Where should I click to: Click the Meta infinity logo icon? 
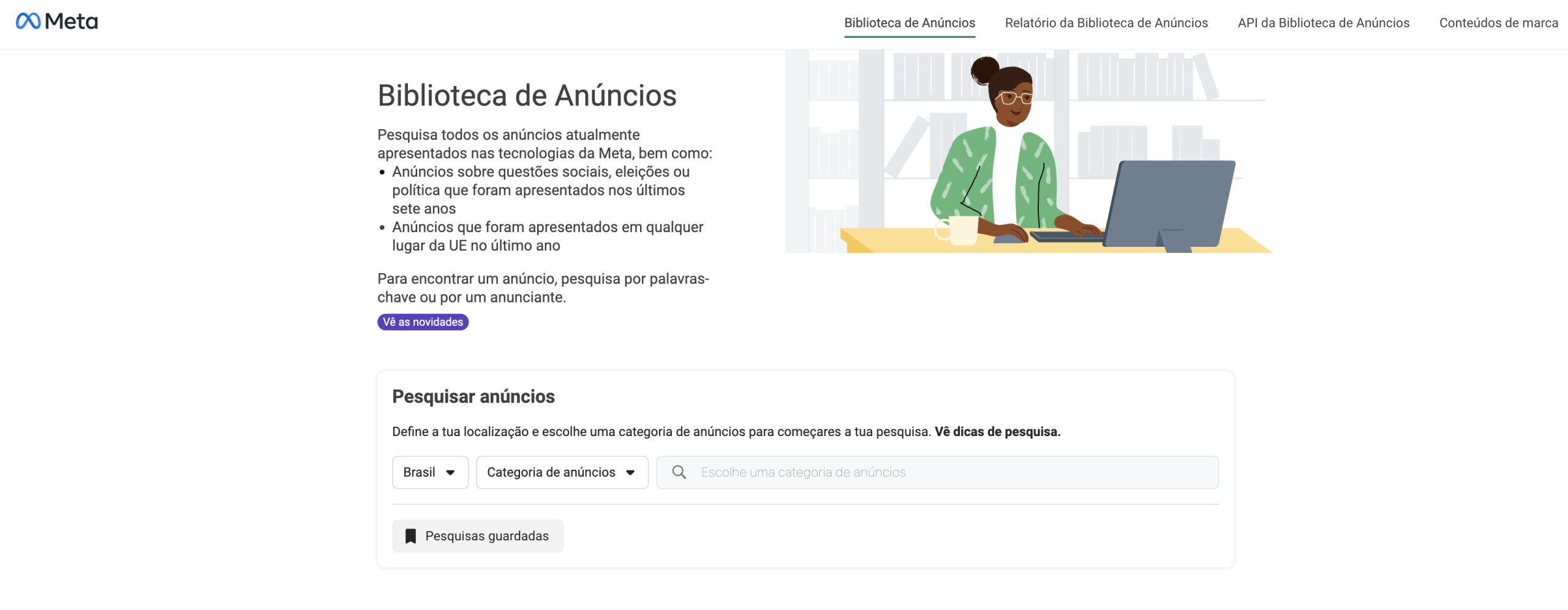click(x=28, y=21)
